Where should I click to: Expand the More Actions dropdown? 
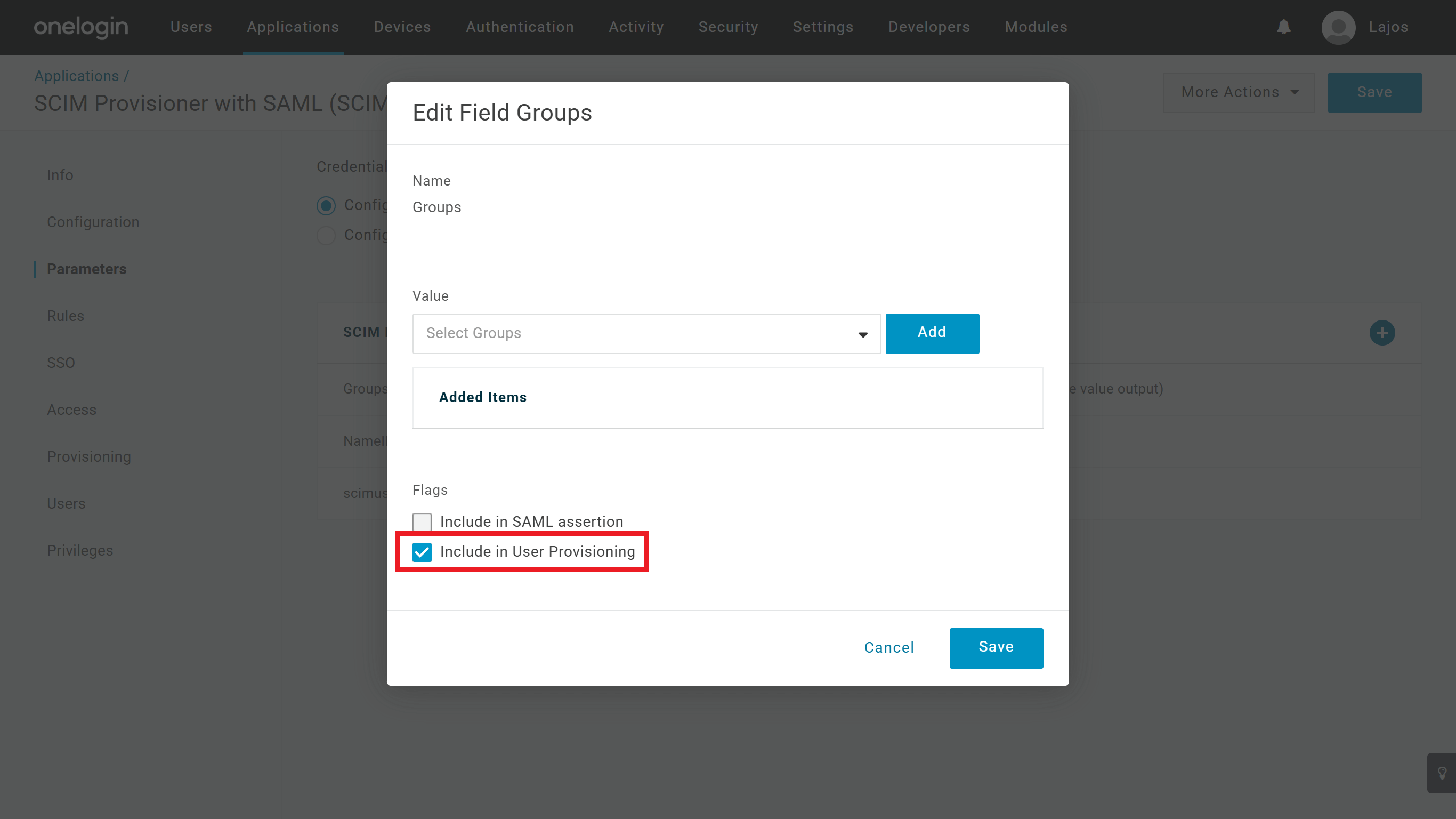(x=1239, y=92)
